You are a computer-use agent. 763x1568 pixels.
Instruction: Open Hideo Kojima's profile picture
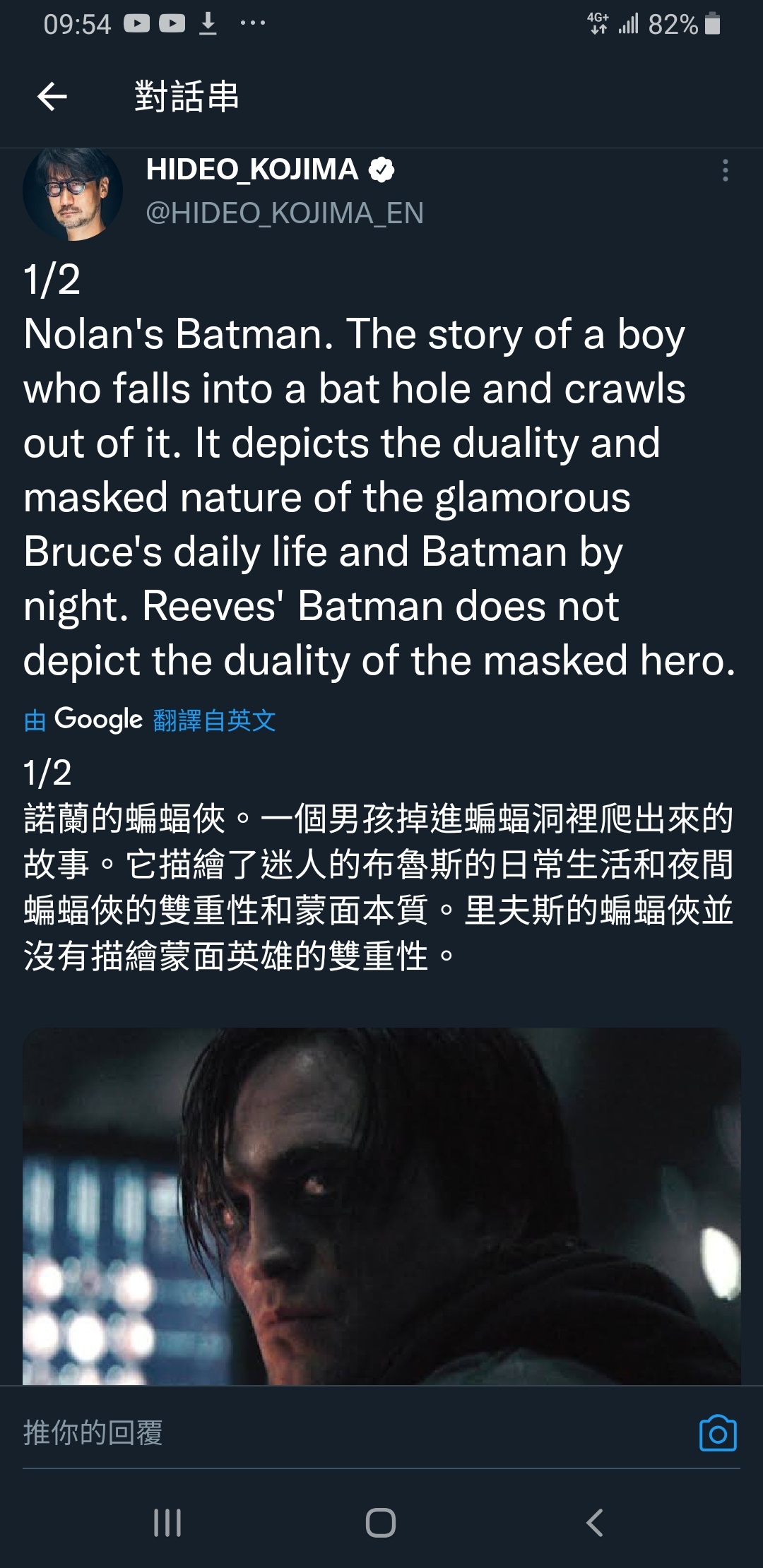(73, 193)
